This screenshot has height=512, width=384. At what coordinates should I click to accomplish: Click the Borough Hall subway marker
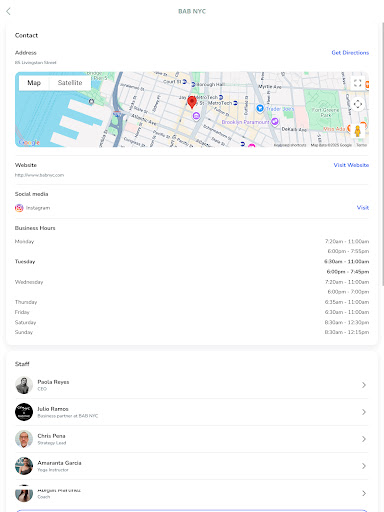pyautogui.click(x=193, y=84)
